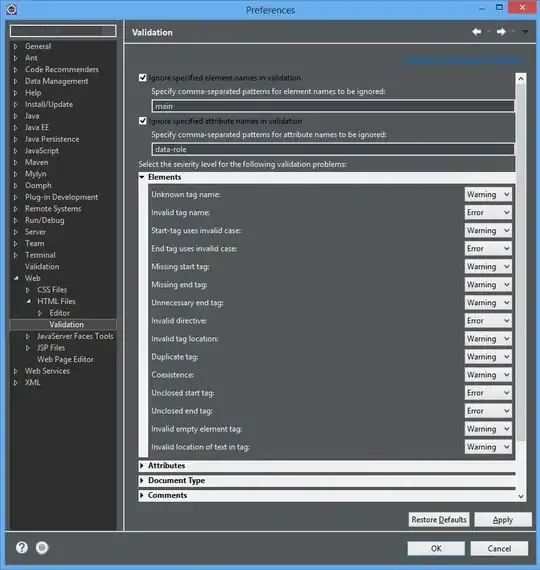Screen dimensions: 540x570
Task: Expand the CSS Files node
Action: click(x=28, y=290)
